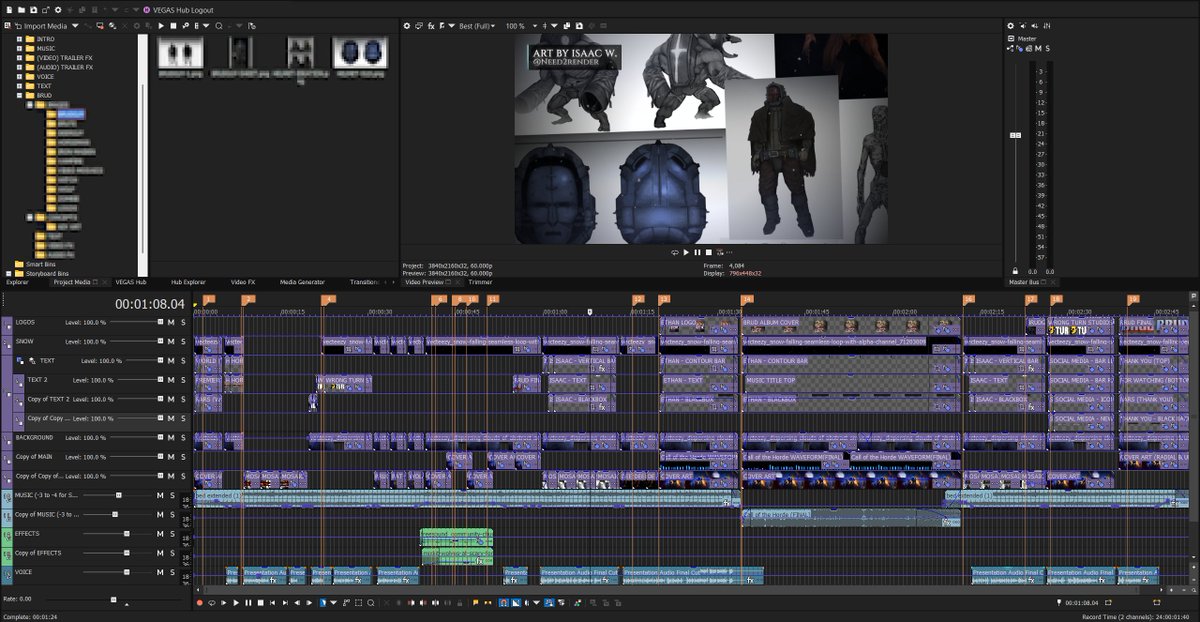Image resolution: width=1200 pixels, height=622 pixels.
Task: Toggle Loop Playback in timeline transport
Action: (212, 603)
